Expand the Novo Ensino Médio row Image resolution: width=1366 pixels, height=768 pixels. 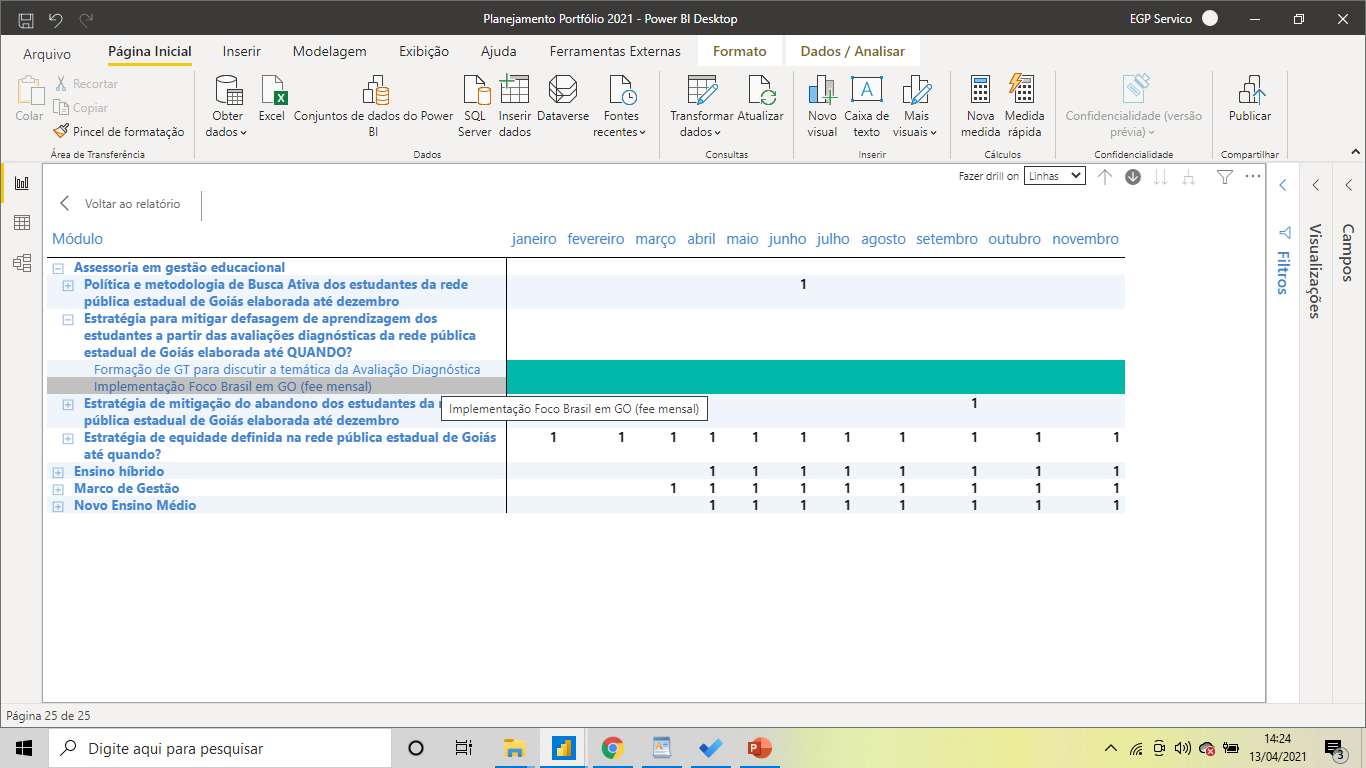58,506
